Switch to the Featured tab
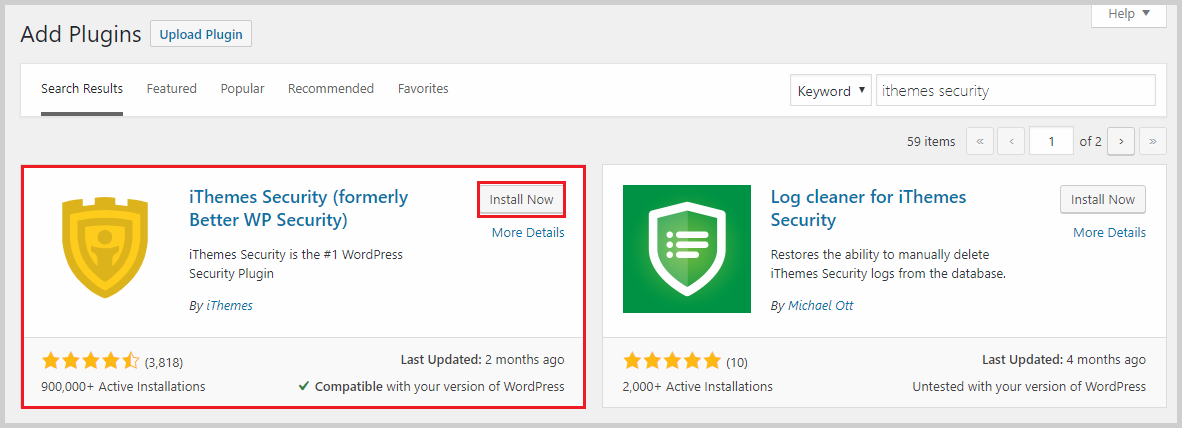1182x428 pixels. (171, 89)
